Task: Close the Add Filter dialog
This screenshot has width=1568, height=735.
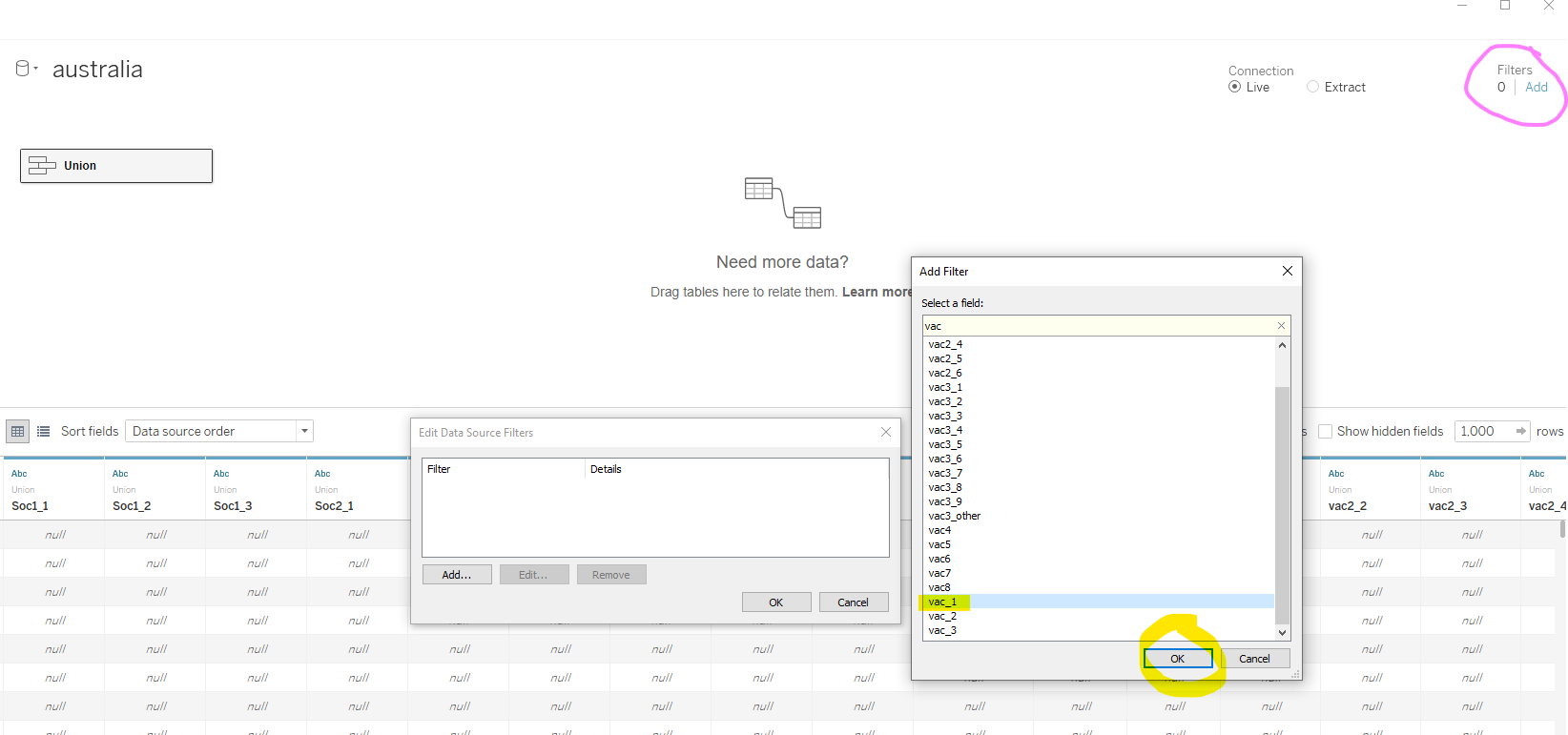Action: [x=1288, y=272]
